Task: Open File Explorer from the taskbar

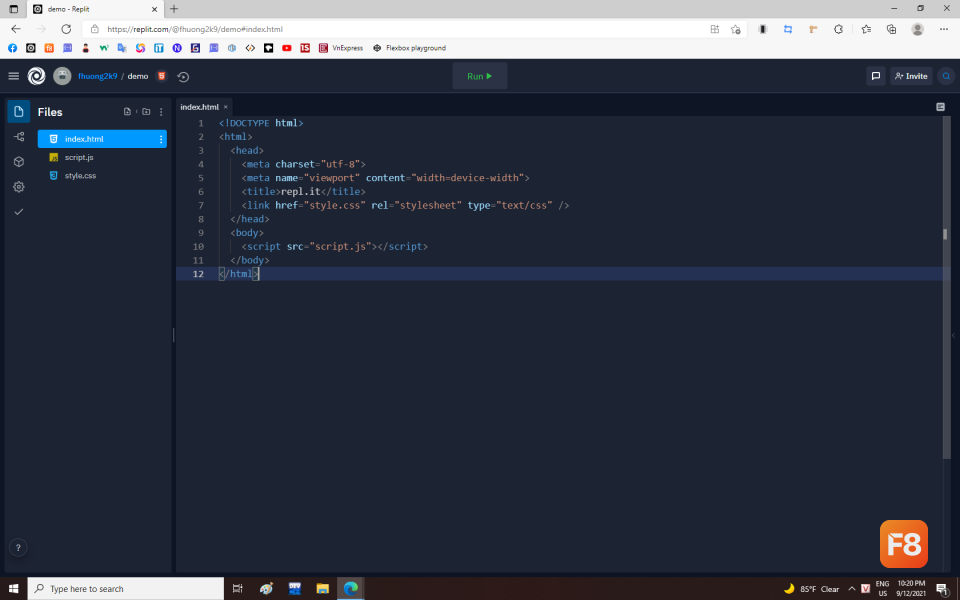Action: [323, 588]
